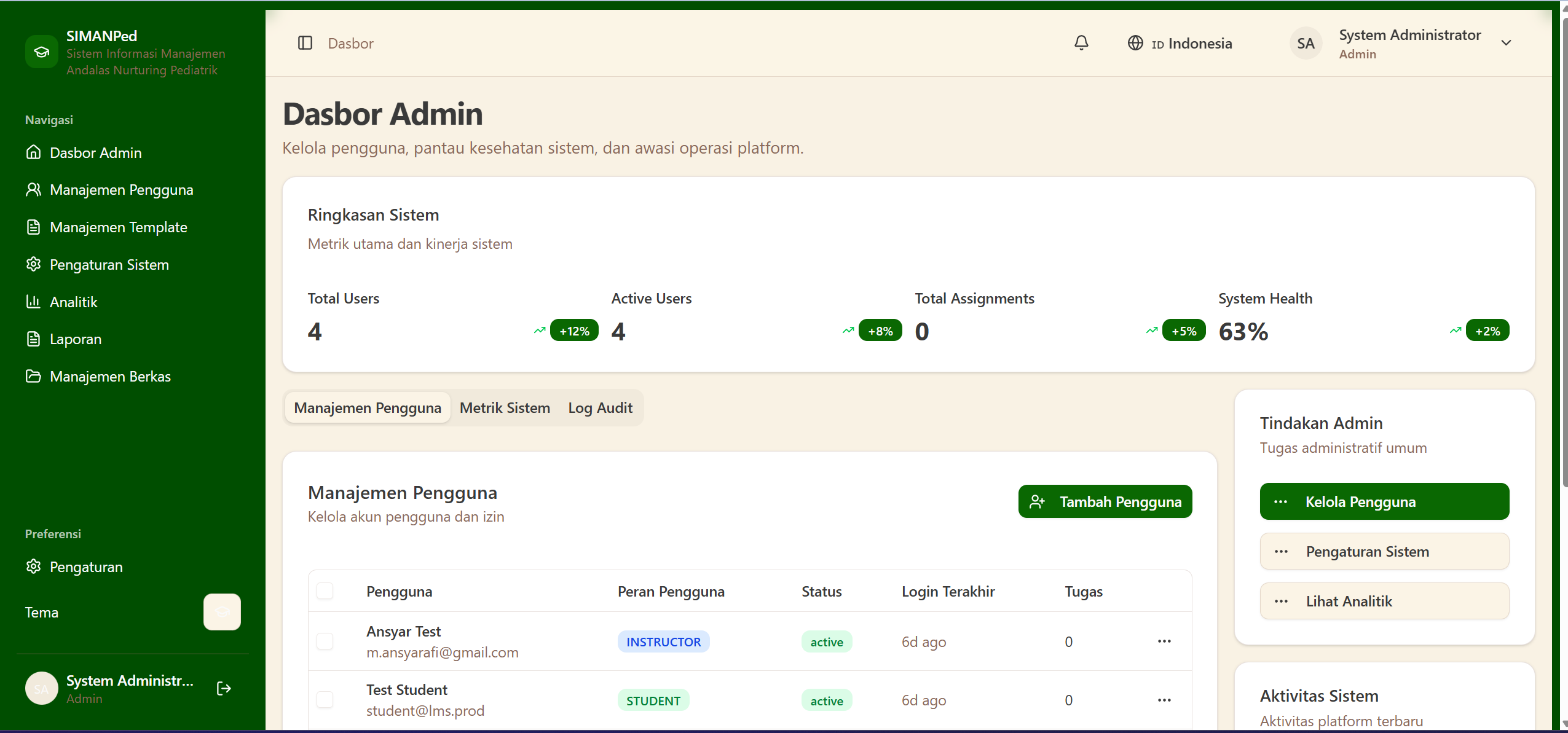Click the Lihat Analitik button

(x=1384, y=602)
